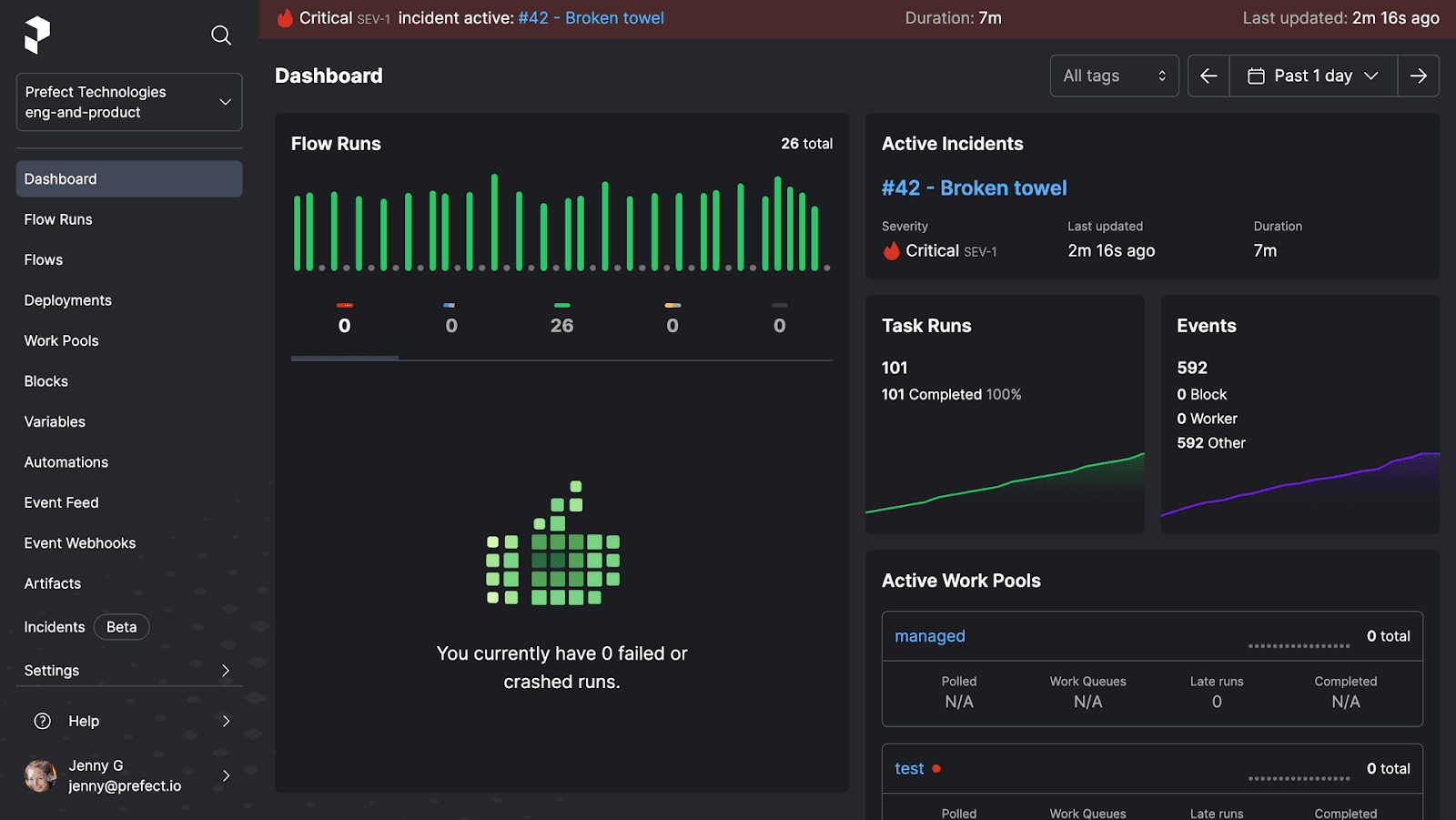Image resolution: width=1456 pixels, height=820 pixels.
Task: Open the managed work pool link
Action: (929, 636)
